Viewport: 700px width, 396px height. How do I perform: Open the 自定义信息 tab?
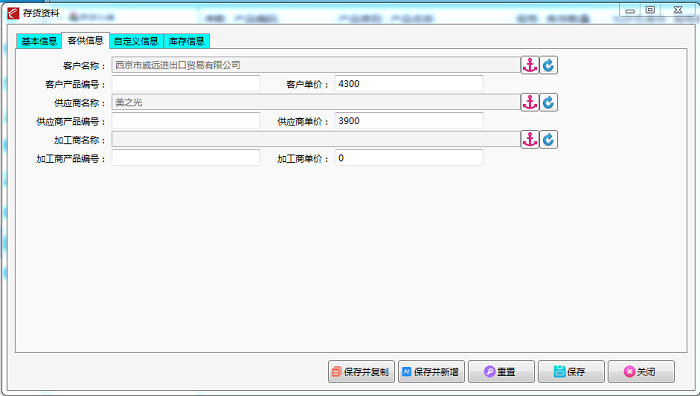136,41
